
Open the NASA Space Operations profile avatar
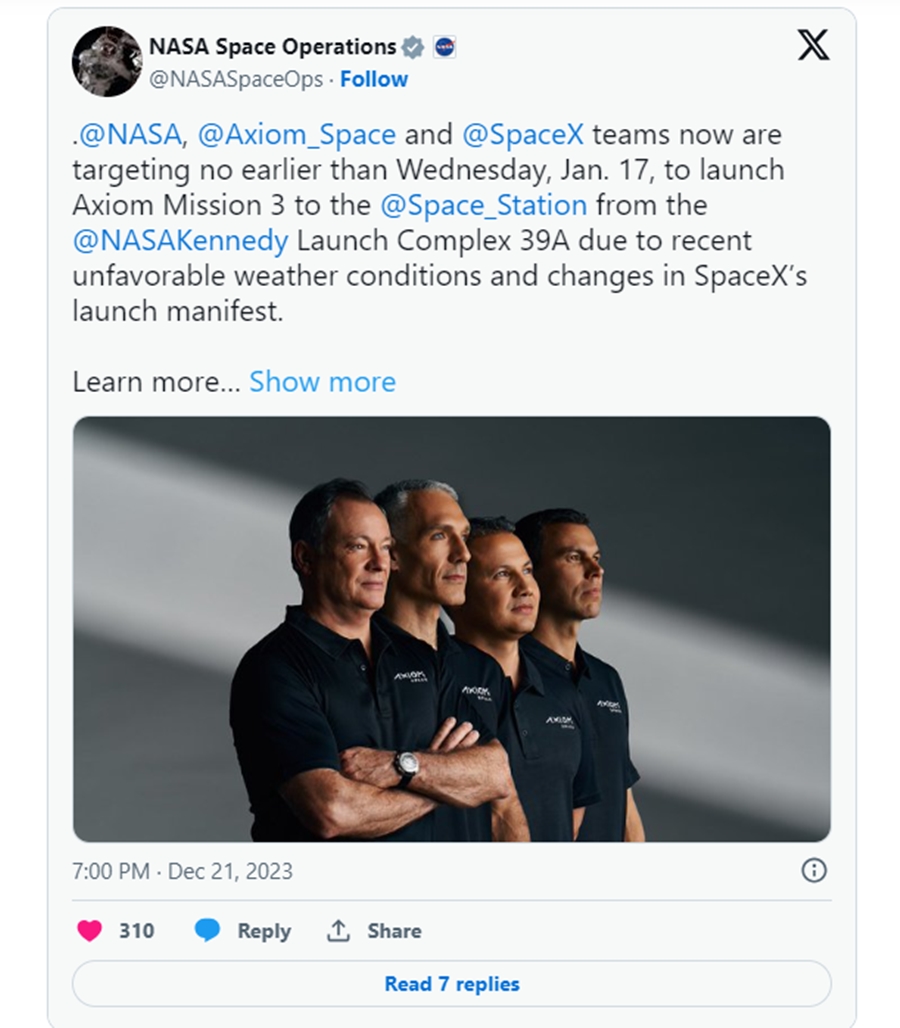tap(106, 62)
